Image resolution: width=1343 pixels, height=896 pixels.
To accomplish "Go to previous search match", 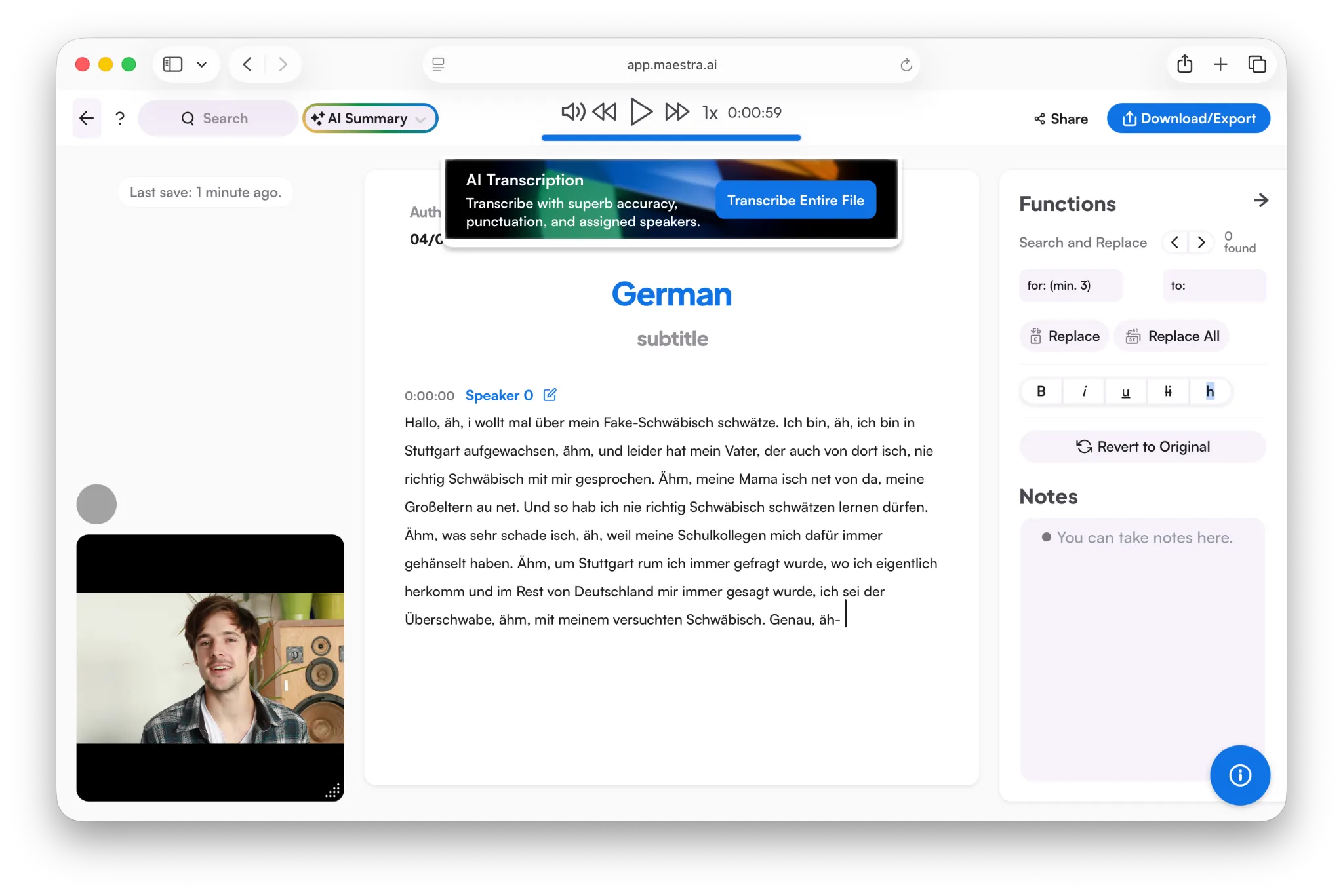I will (x=1174, y=243).
